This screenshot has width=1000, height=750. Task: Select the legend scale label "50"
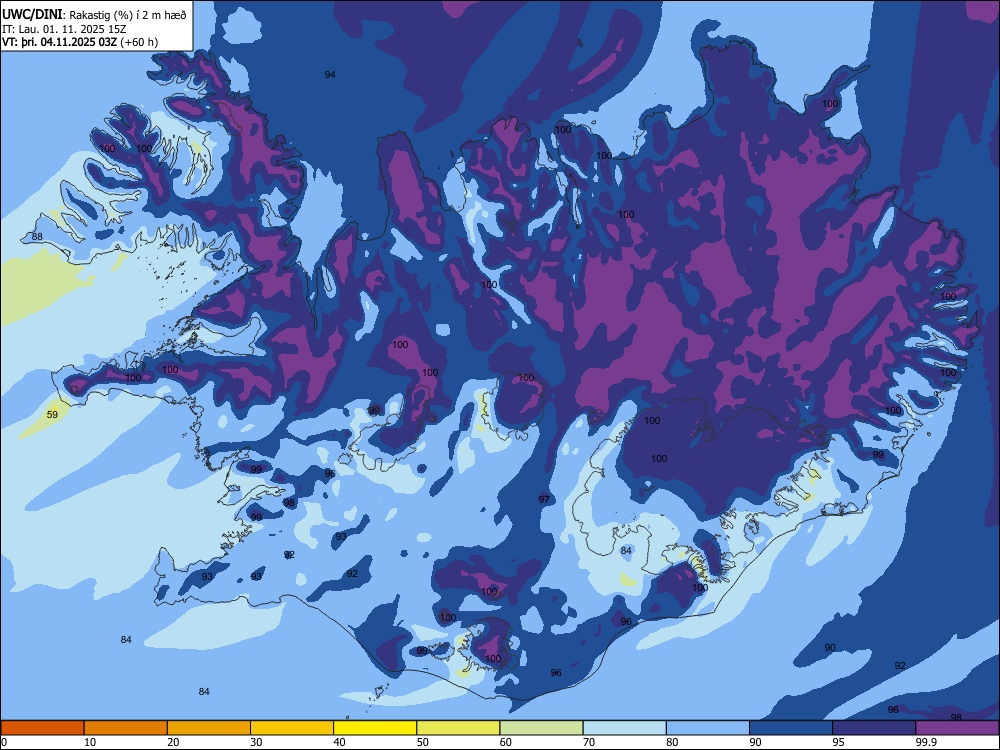[x=423, y=742]
